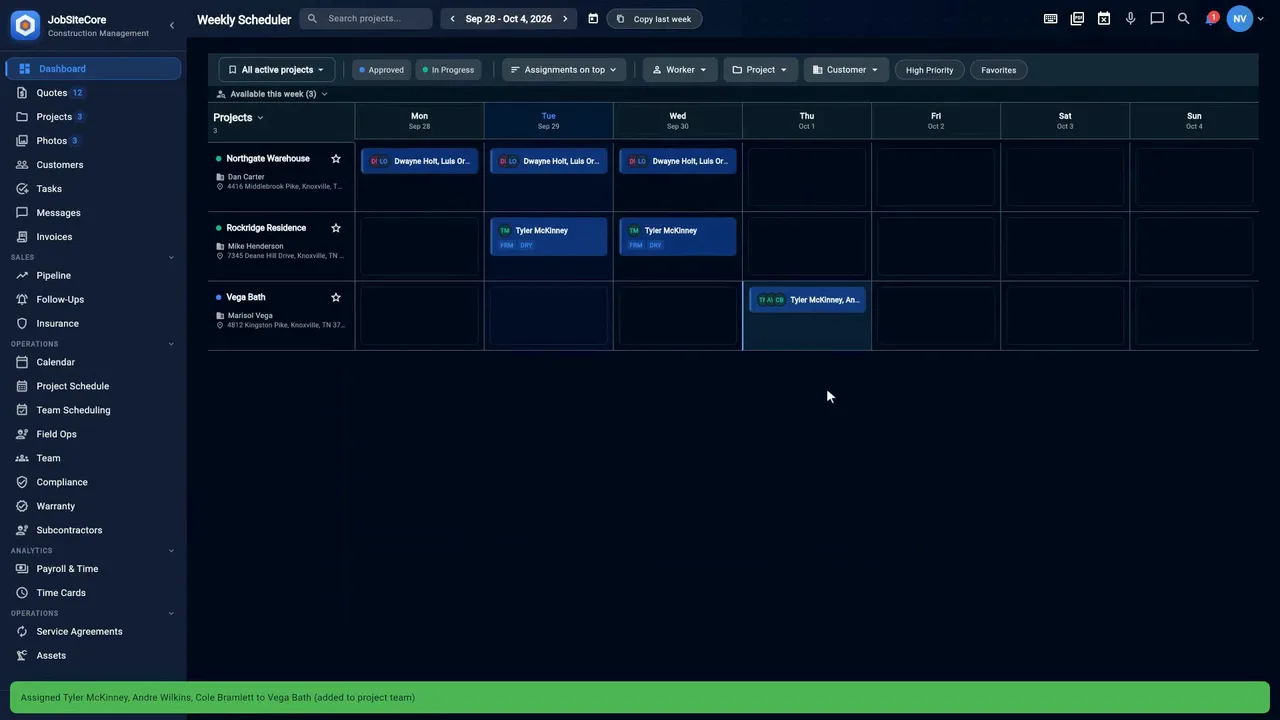
Task: Open Project Schedule in sidebar
Action: point(73,386)
